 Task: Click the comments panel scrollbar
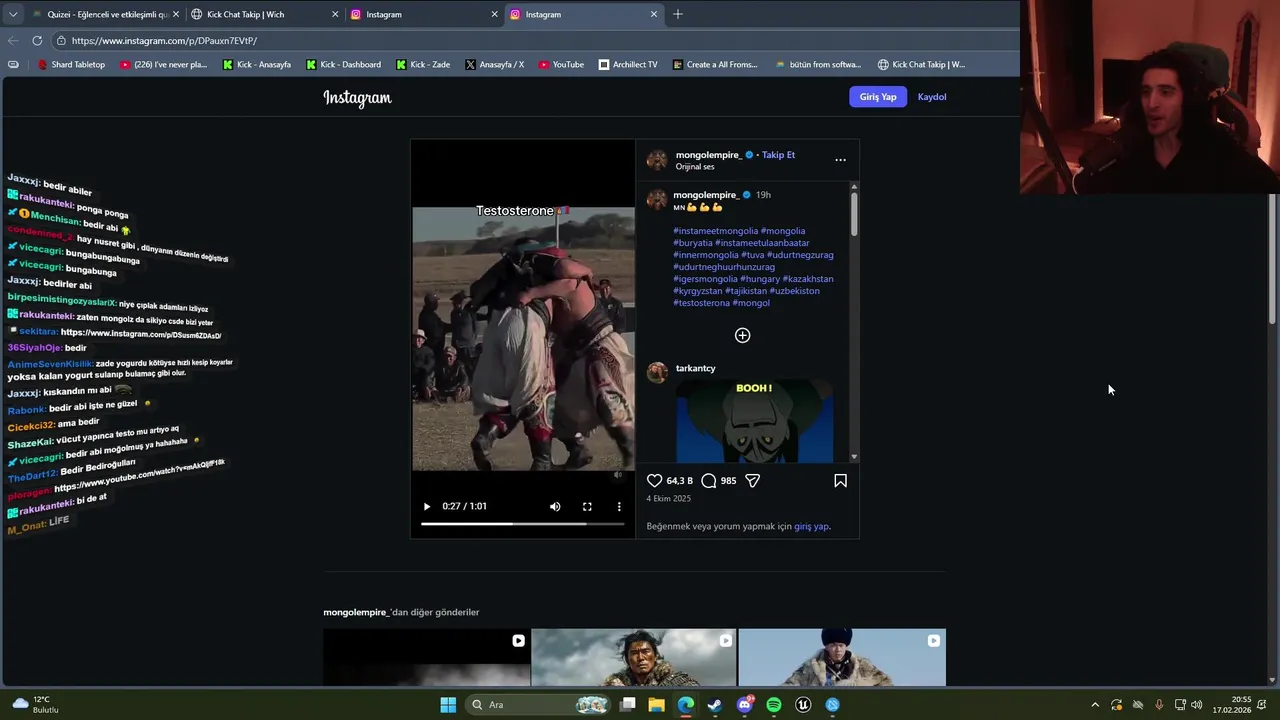pos(854,212)
